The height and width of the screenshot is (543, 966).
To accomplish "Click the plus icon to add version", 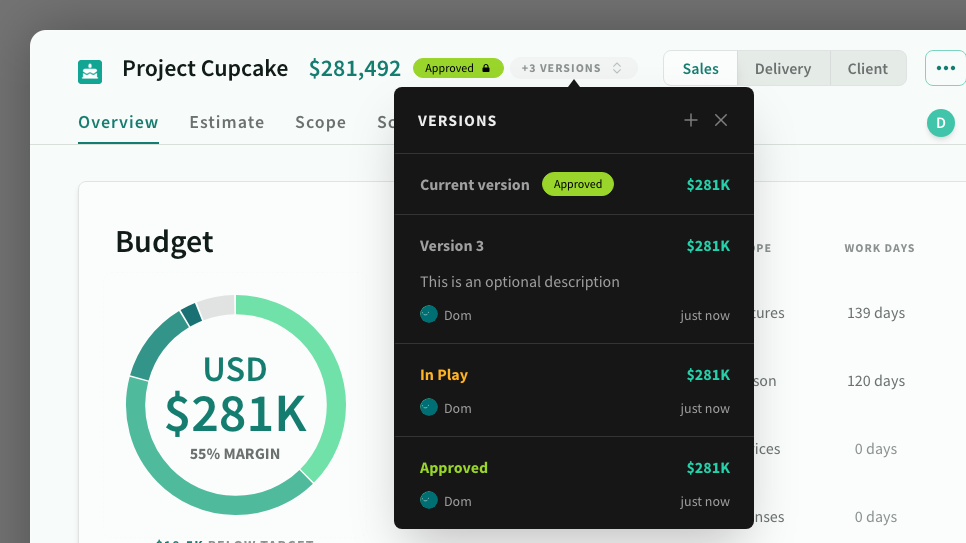I will click(690, 121).
